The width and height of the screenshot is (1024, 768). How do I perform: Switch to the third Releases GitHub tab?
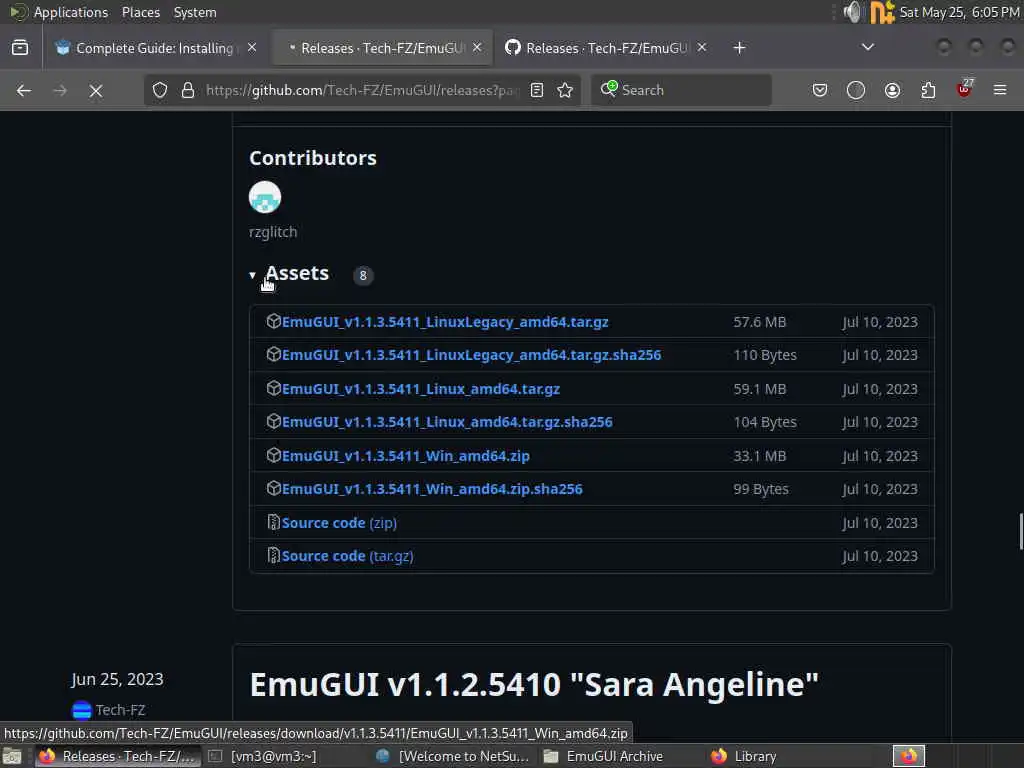pos(606,48)
